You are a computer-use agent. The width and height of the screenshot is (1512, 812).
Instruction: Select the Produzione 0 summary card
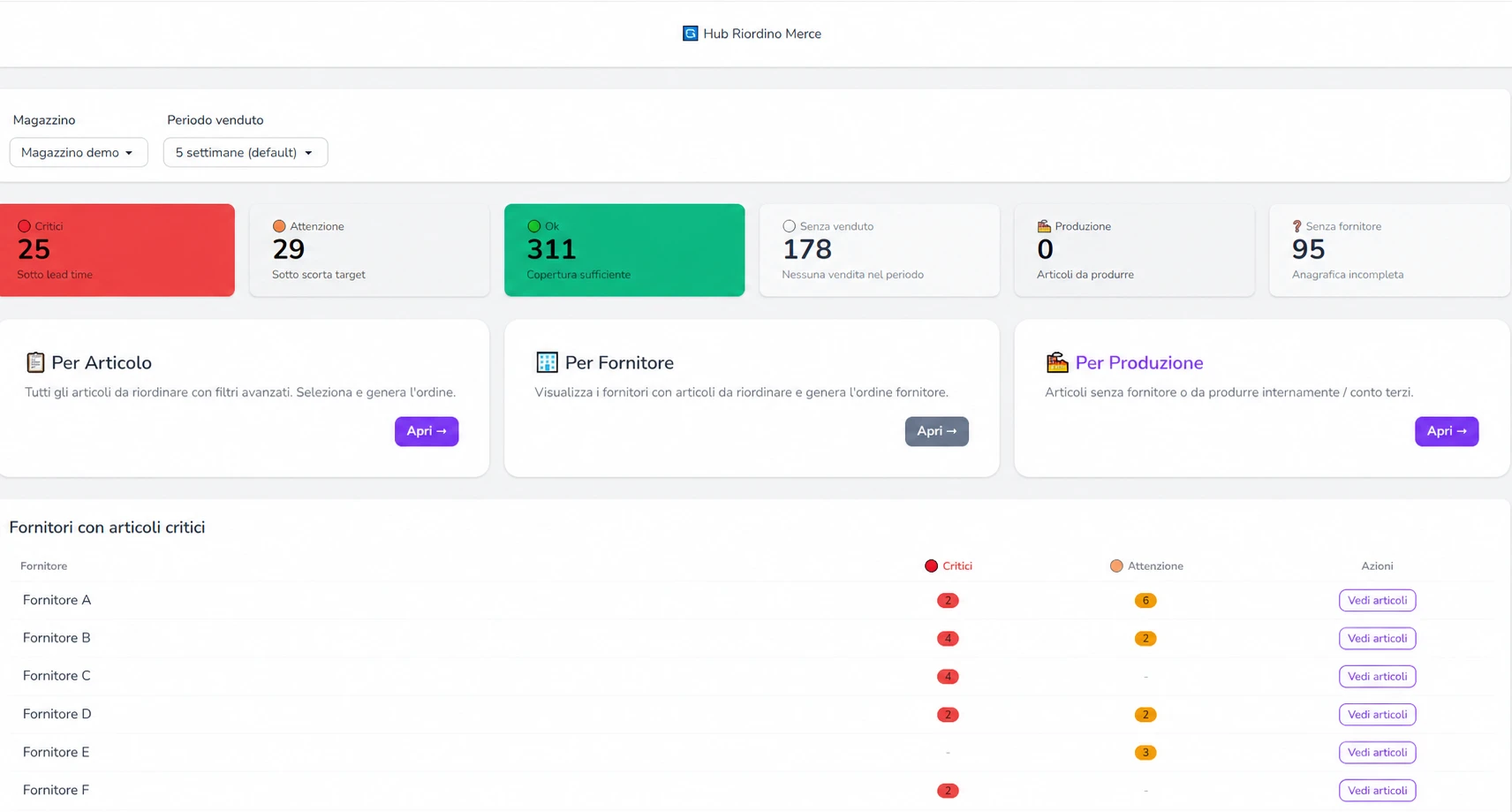pos(1134,250)
